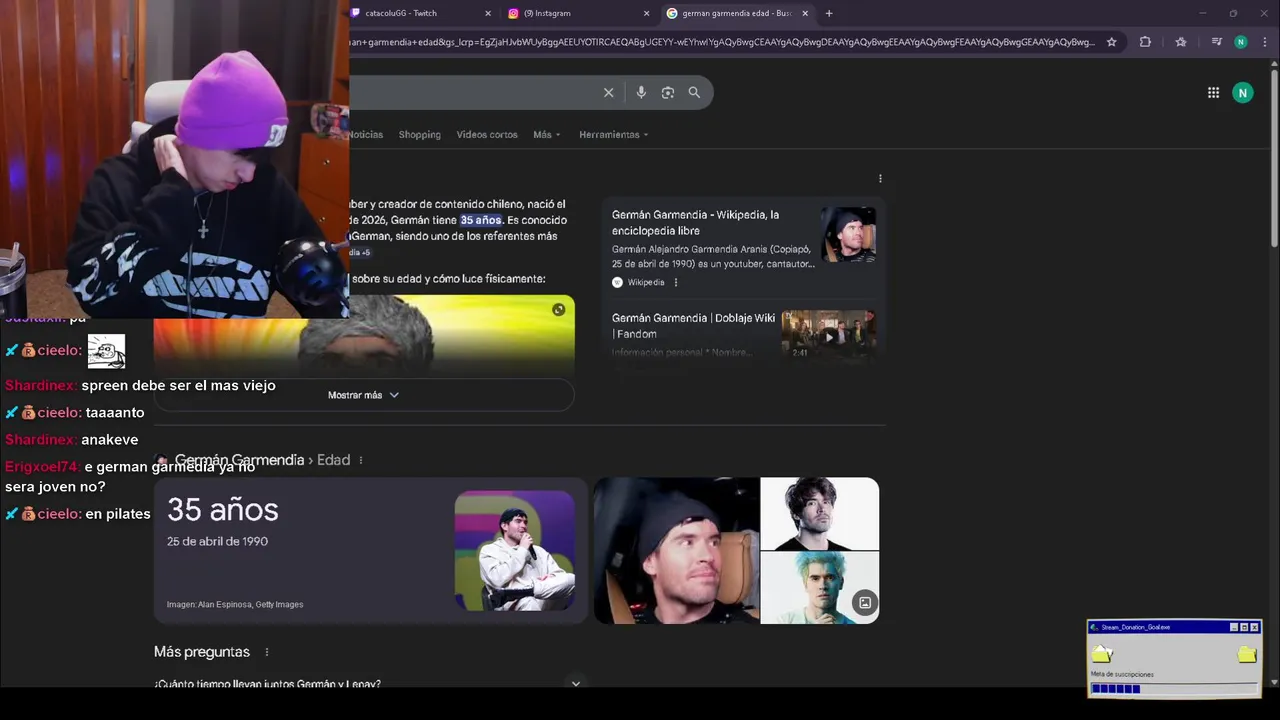Click Erigxoel74 chat message about german garmedia
Viewport: 1280px width, 720px height.
[x=130, y=477]
